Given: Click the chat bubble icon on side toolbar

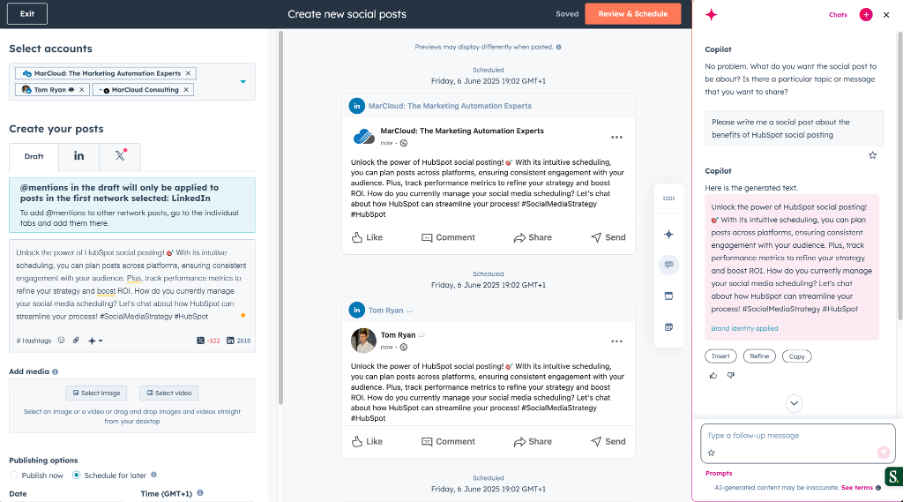Looking at the screenshot, I should pos(669,265).
